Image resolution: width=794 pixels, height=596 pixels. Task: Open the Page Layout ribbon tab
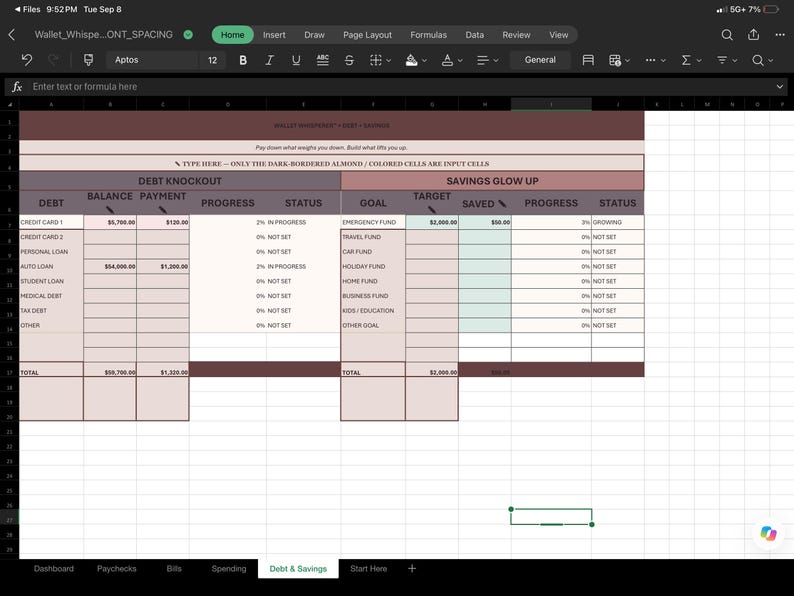(x=367, y=34)
